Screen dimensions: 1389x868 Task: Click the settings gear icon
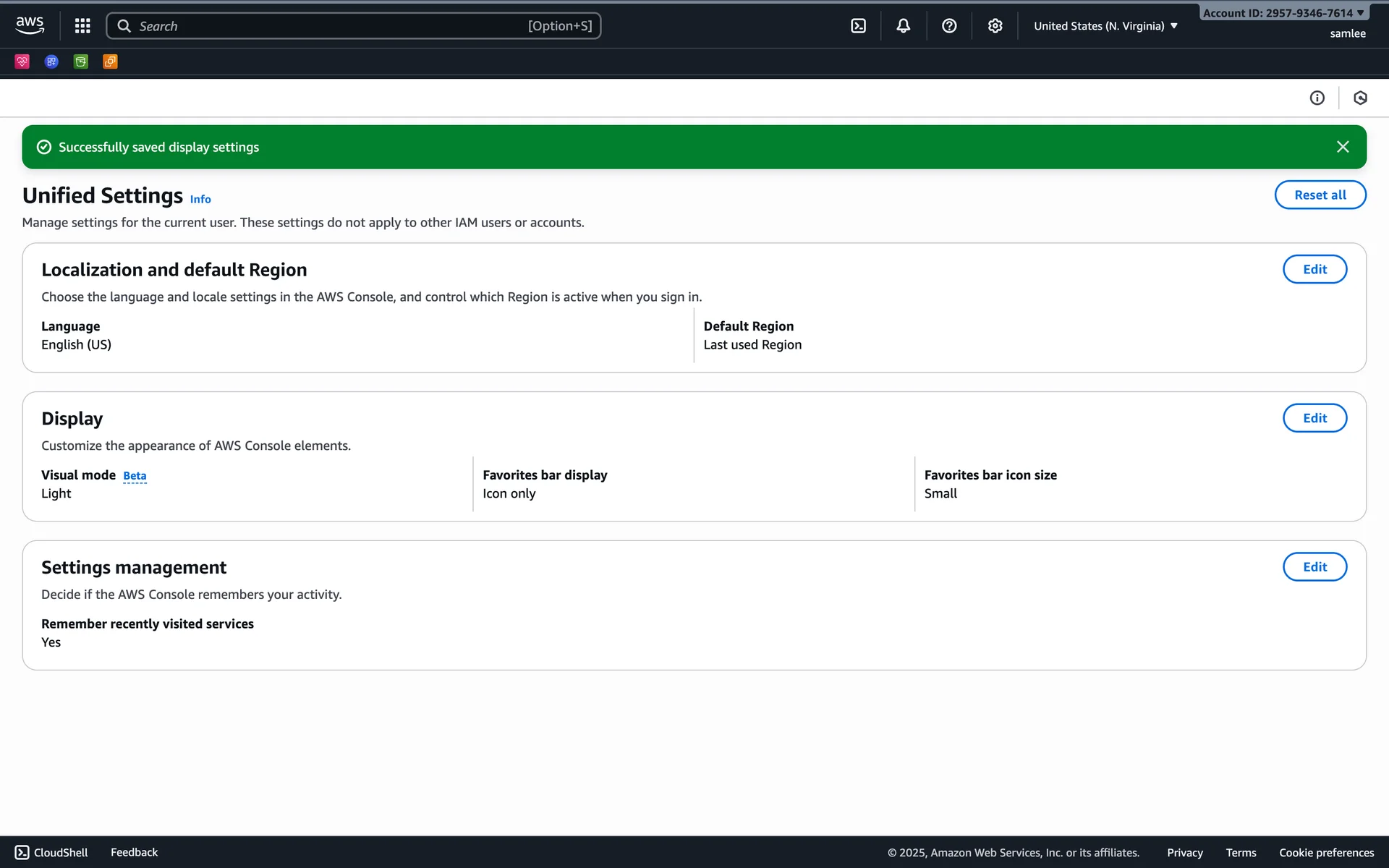click(995, 26)
